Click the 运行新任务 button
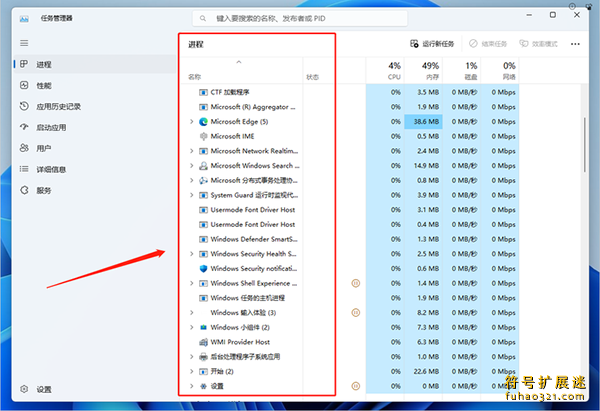This screenshot has height=411, width=600. 432,44
